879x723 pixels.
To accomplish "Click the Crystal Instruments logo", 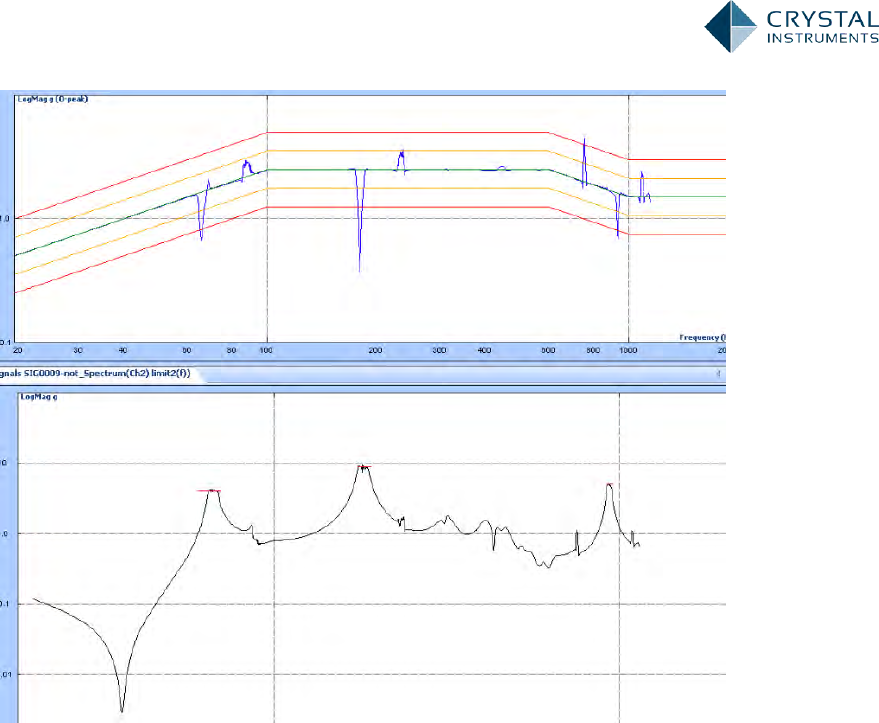I will 791,26.
